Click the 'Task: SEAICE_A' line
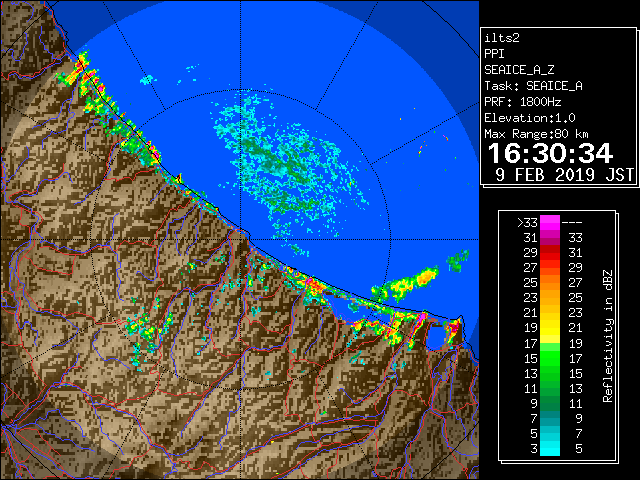This screenshot has height=480, width=640. point(533,86)
